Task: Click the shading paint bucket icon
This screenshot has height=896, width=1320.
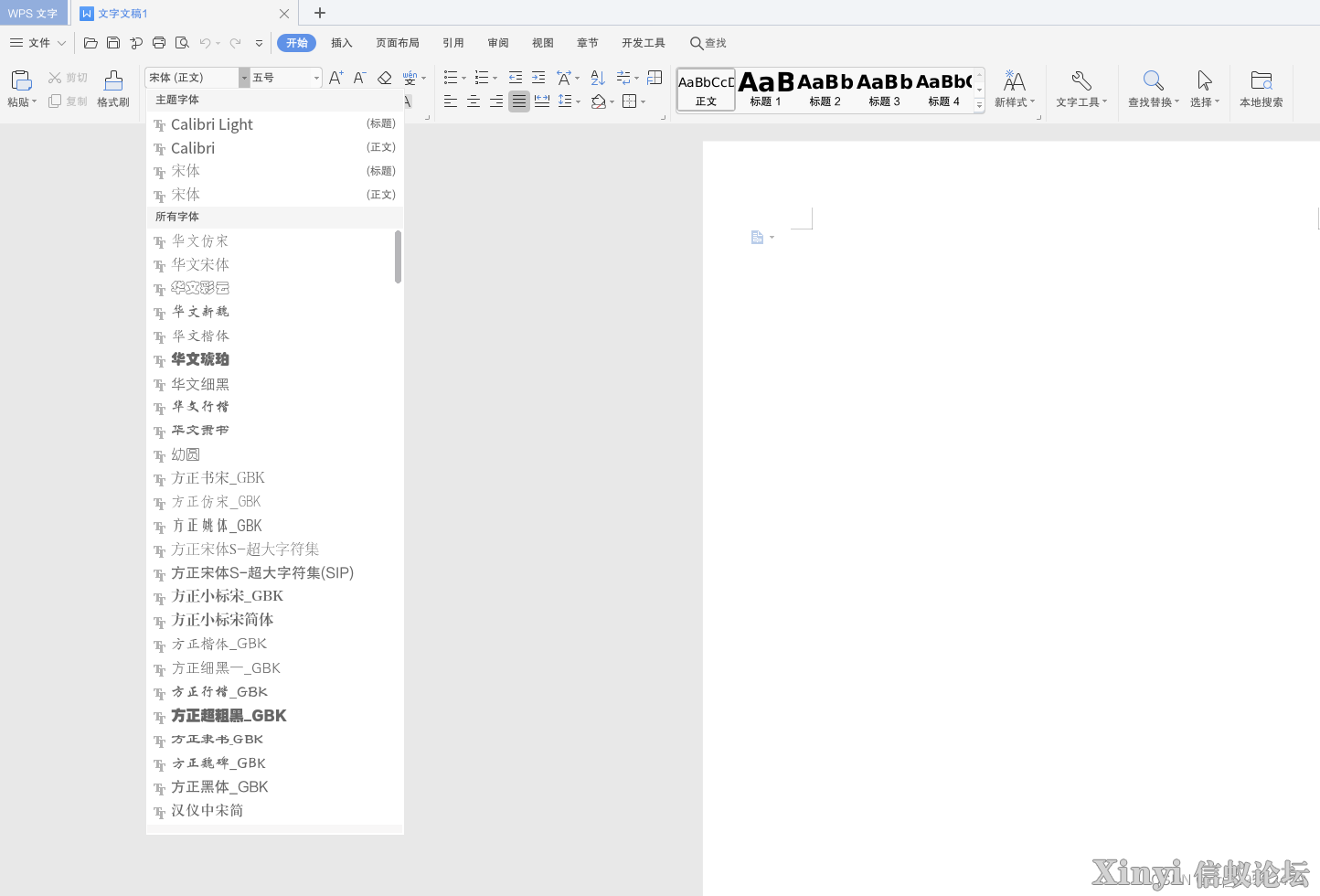Action: coord(599,101)
